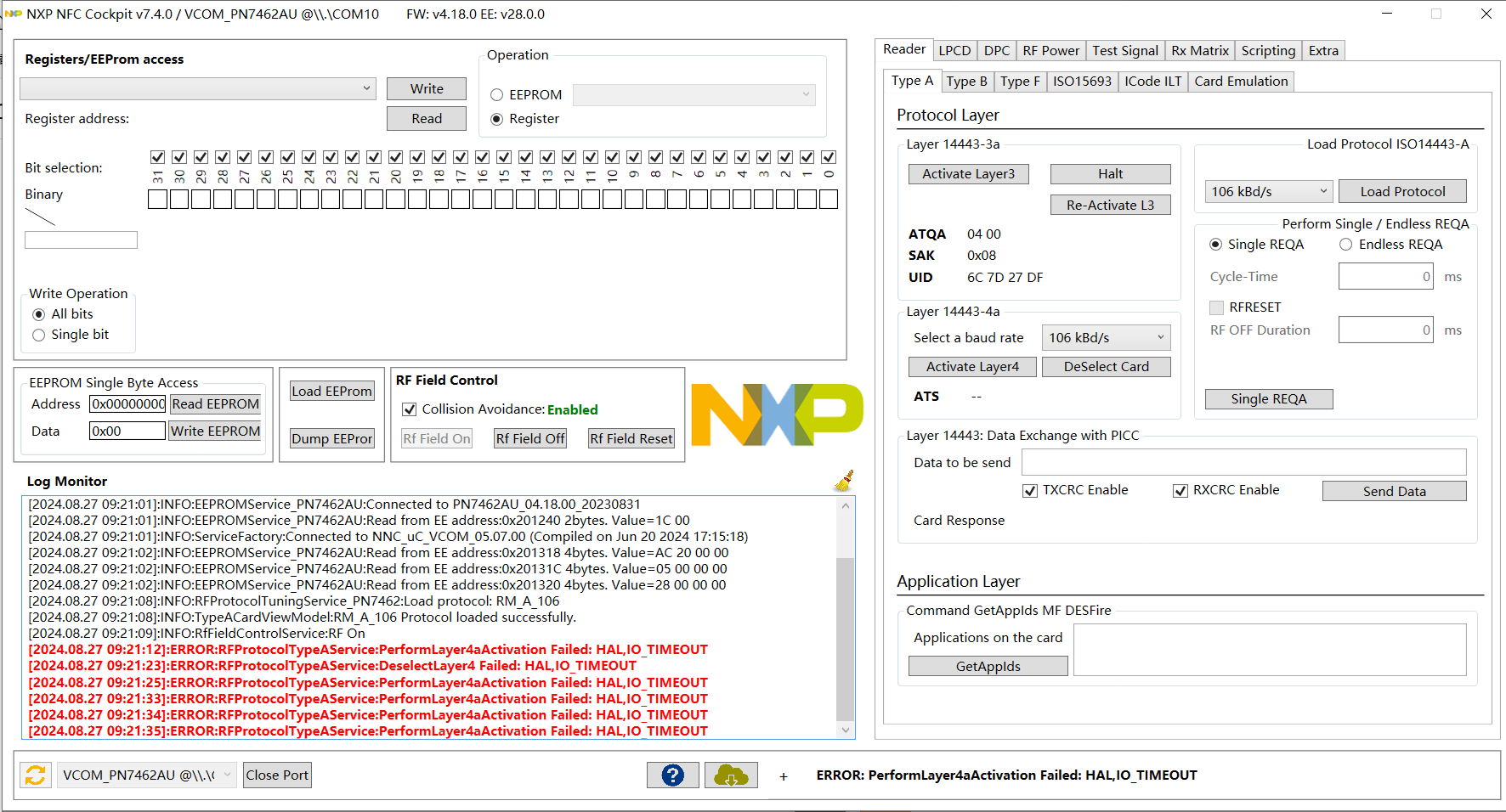This screenshot has width=1506, height=812.
Task: Export logs with the cloud download icon
Action: 731,775
